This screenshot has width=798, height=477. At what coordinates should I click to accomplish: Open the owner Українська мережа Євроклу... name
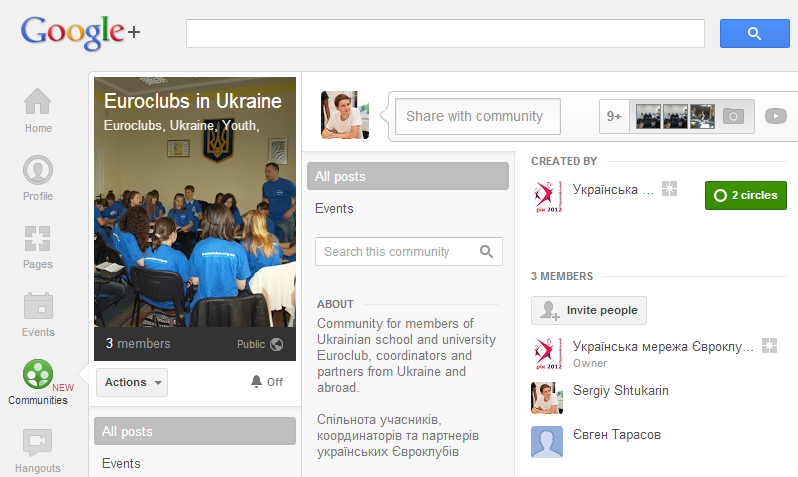coord(663,346)
